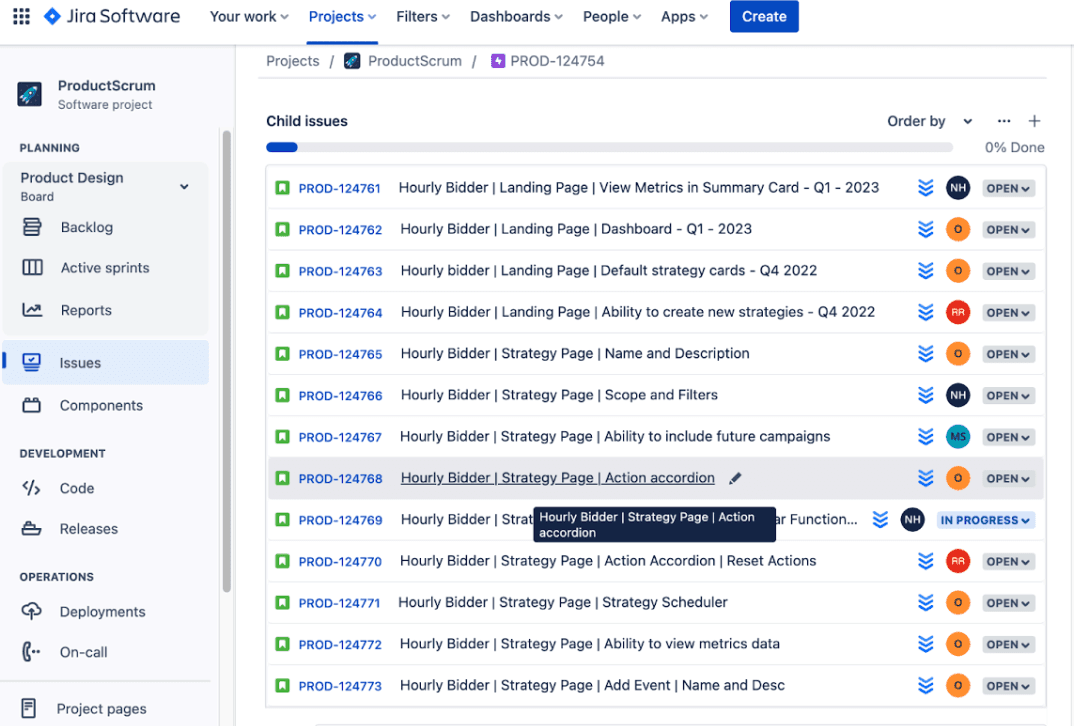The height and width of the screenshot is (726, 1074).
Task: Open the People menu
Action: (612, 16)
